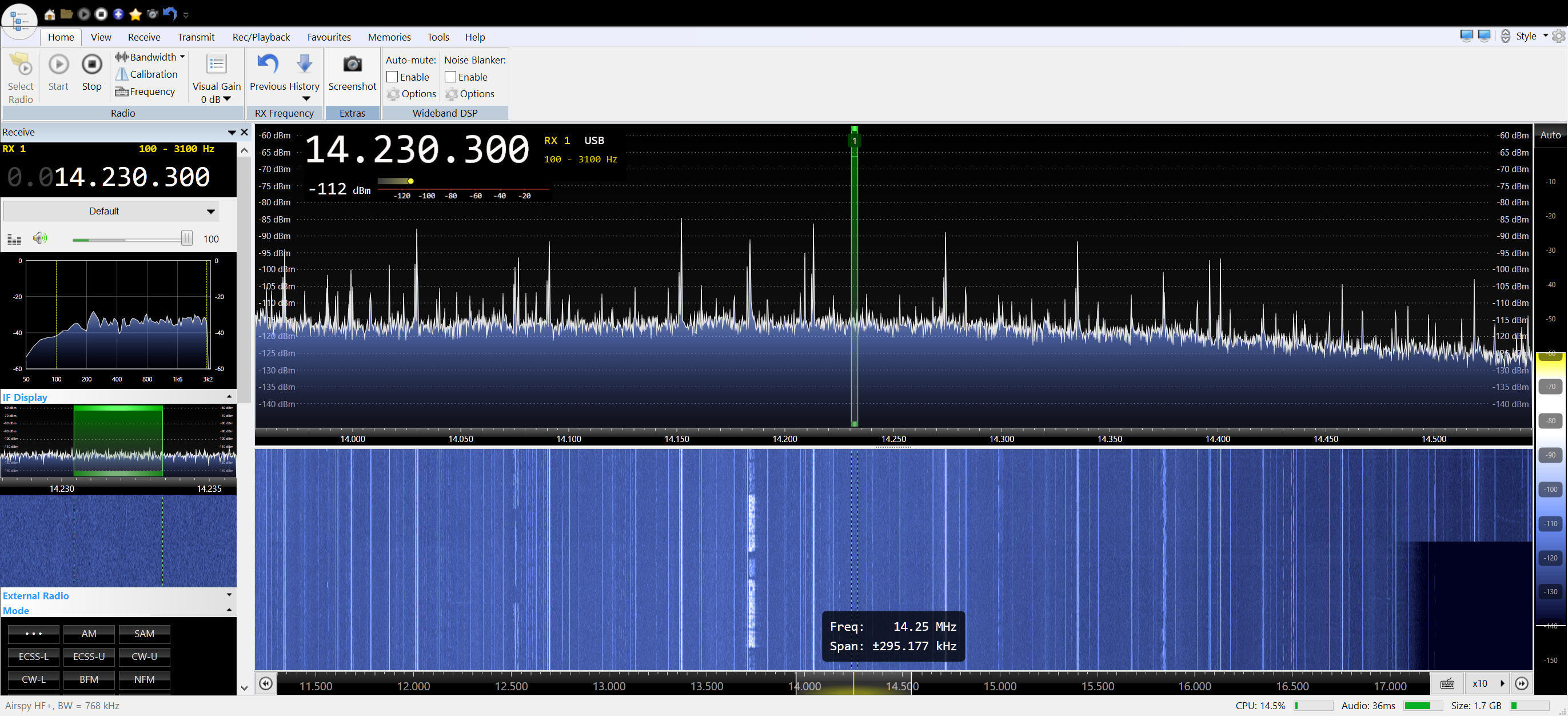The height and width of the screenshot is (716, 1568).
Task: Adjust the volume slider handle
Action: [x=187, y=238]
